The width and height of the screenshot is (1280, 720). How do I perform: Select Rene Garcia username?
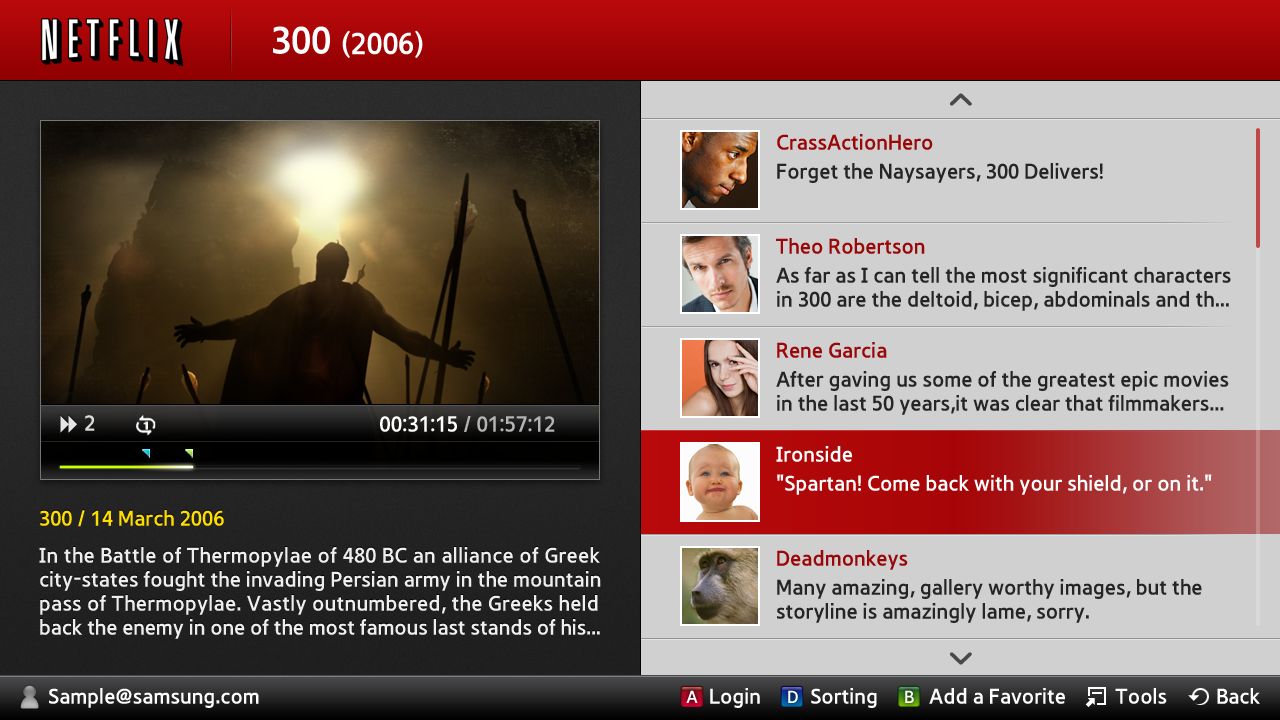coord(831,351)
